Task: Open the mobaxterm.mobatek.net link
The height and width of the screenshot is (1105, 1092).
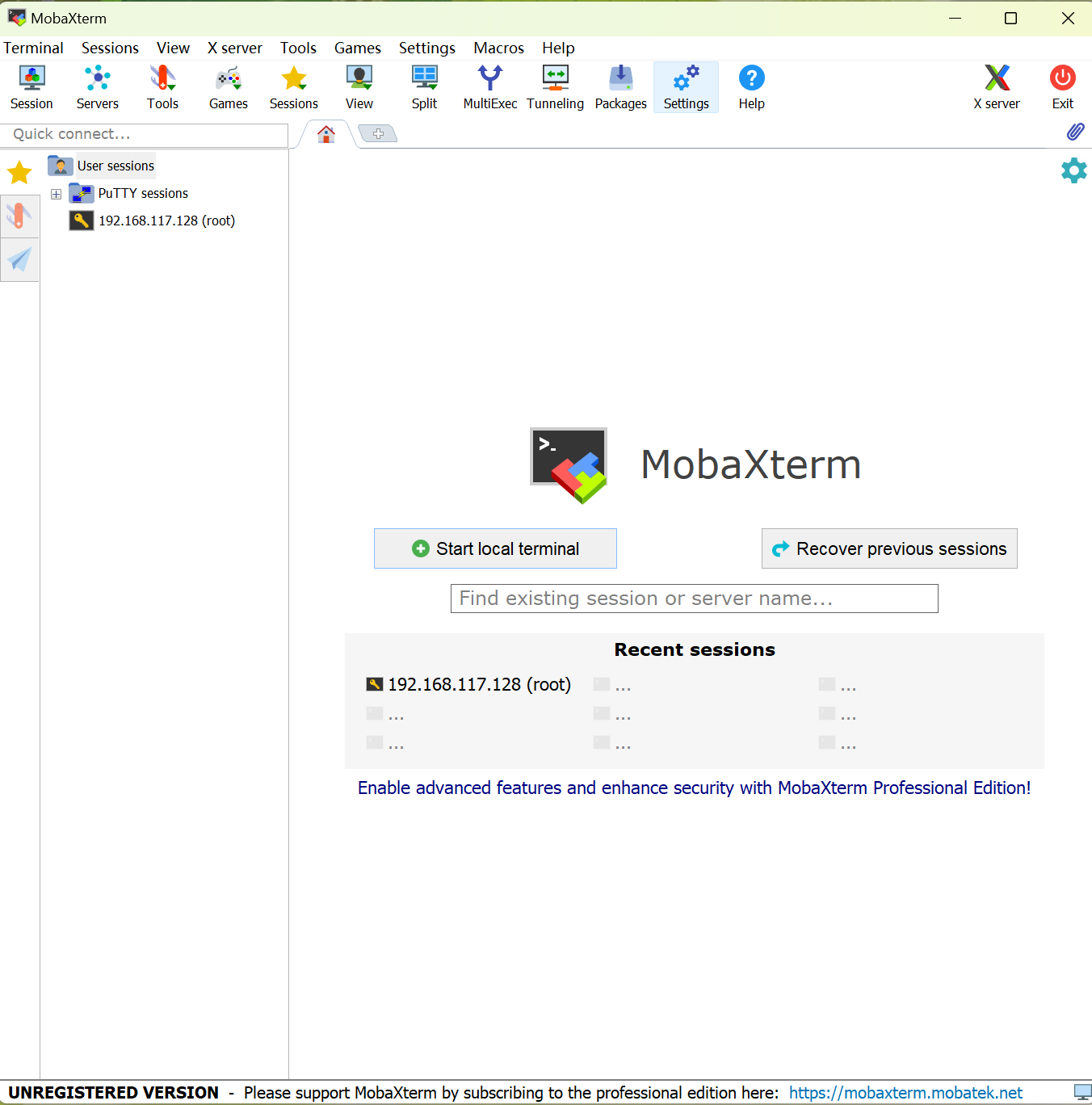Action: [905, 1093]
